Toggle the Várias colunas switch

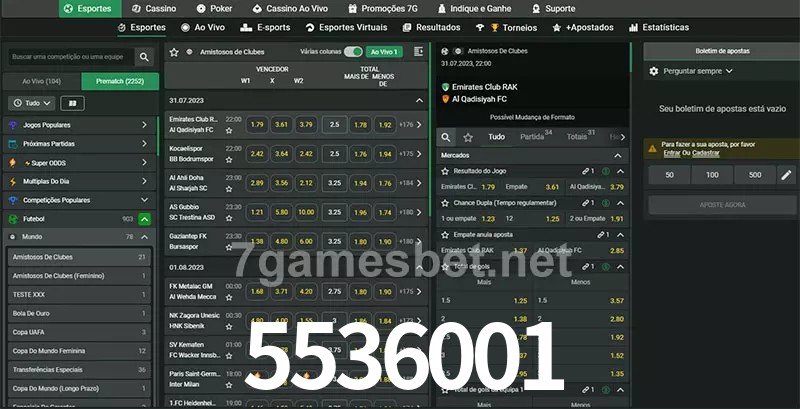click(x=352, y=51)
